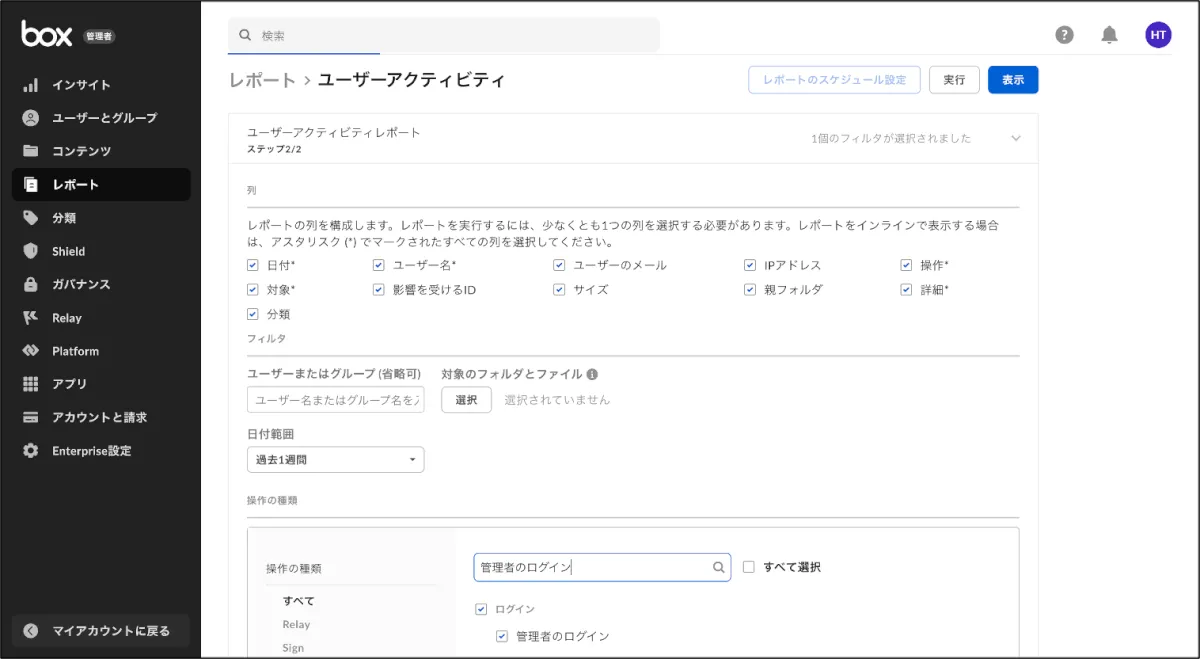Go to ユーザーとグループ in sidebar
The height and width of the screenshot is (659, 1200).
pyautogui.click(x=104, y=118)
